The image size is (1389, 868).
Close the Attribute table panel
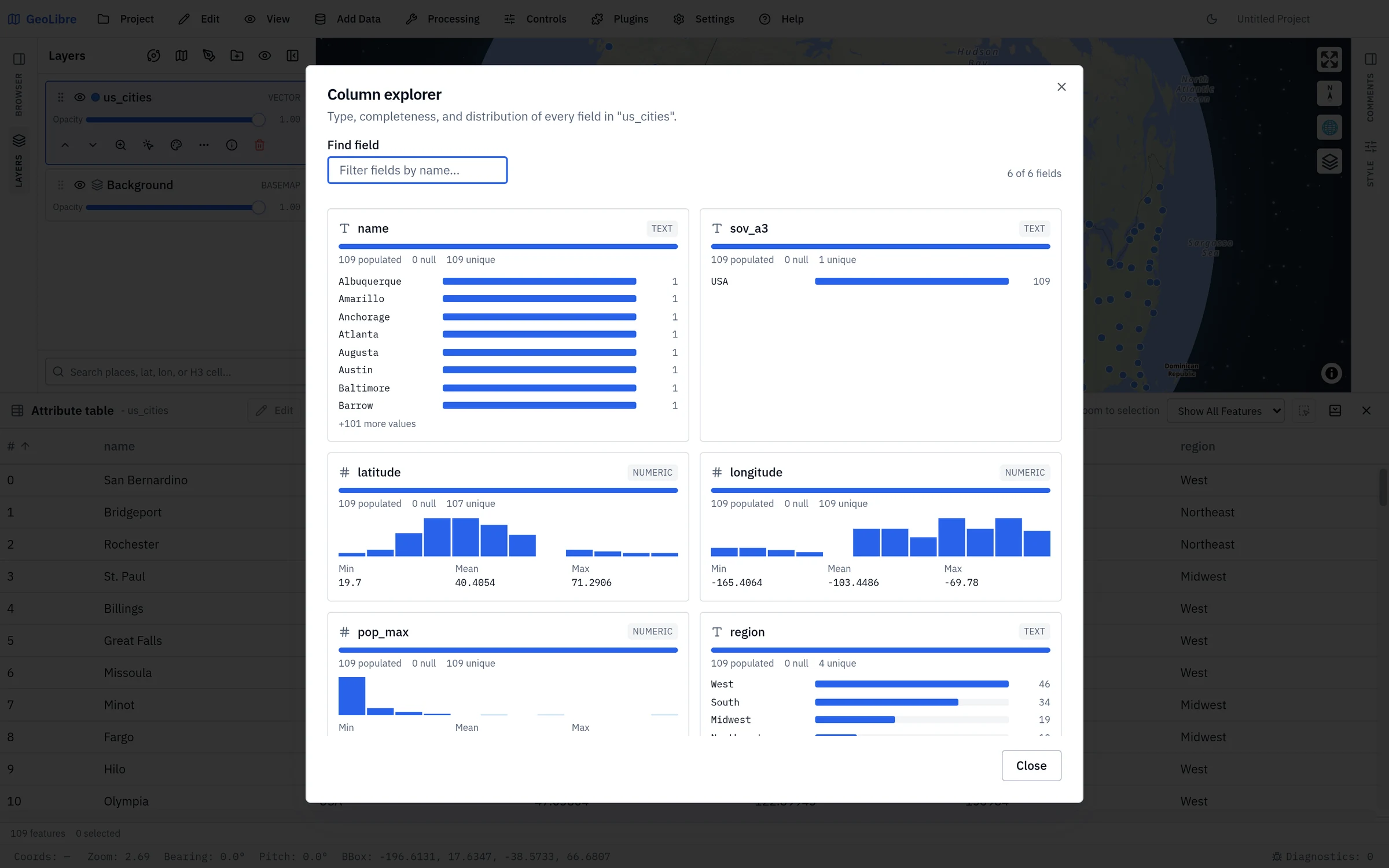click(1366, 410)
